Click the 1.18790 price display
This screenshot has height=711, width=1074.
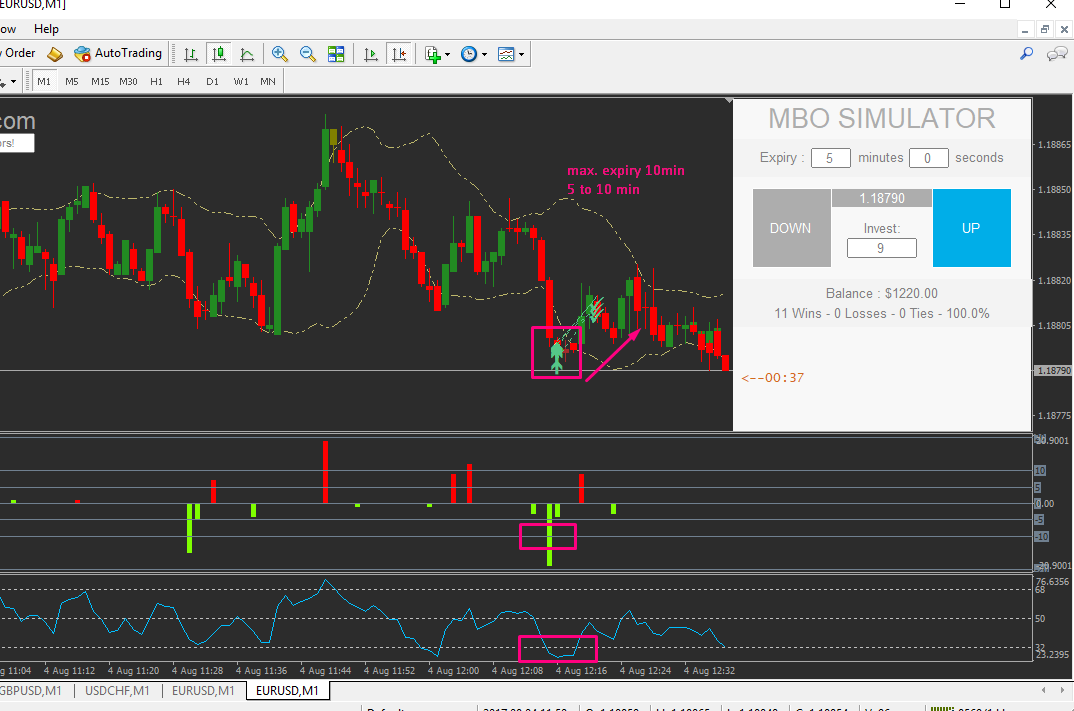click(x=882, y=198)
